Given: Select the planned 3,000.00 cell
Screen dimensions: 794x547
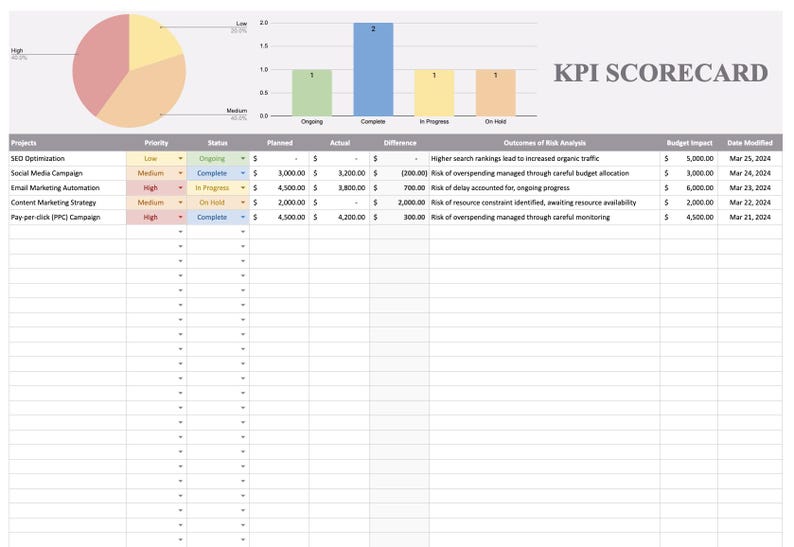Looking at the screenshot, I should pos(280,173).
